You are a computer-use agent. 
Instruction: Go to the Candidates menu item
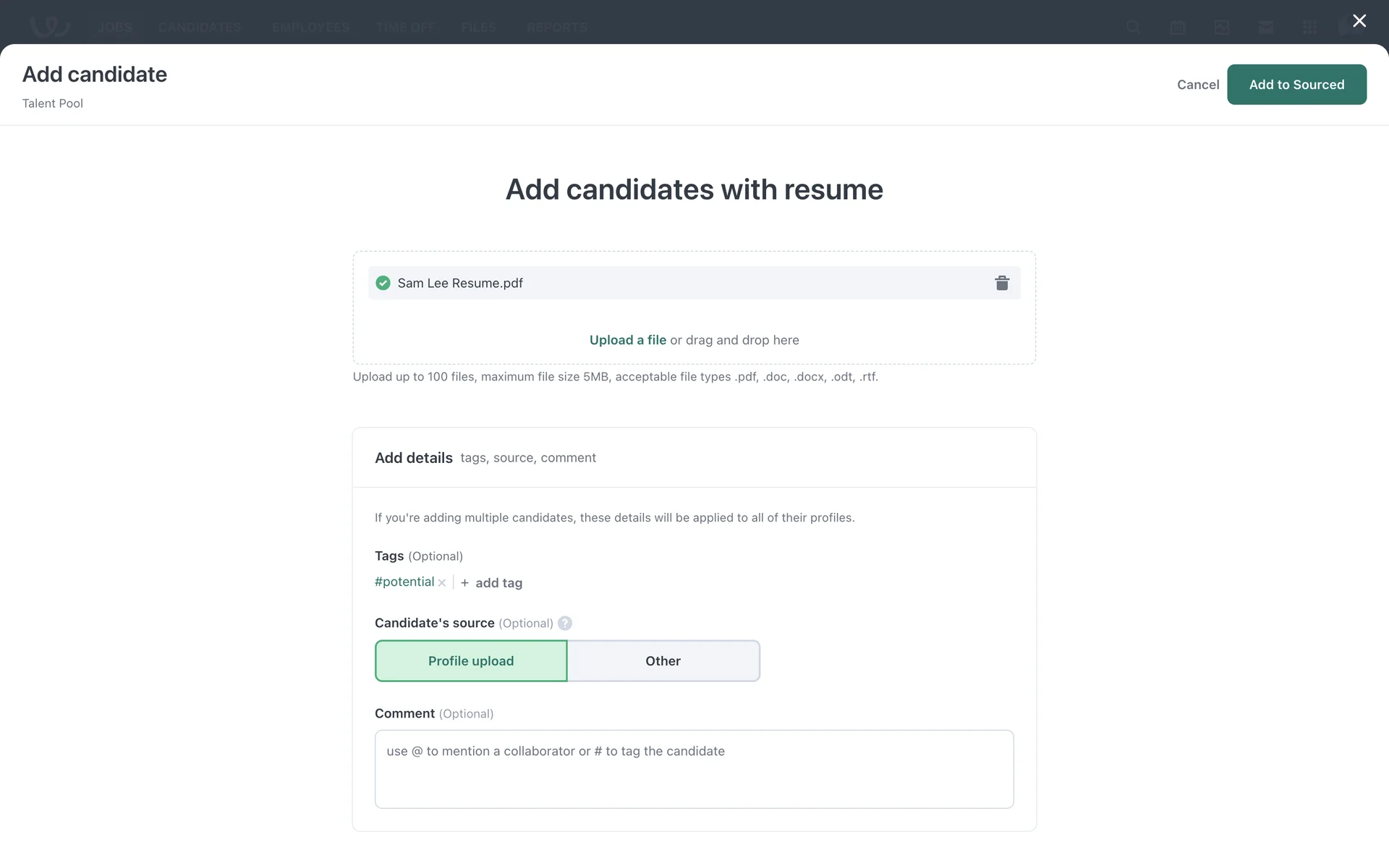[x=200, y=27]
